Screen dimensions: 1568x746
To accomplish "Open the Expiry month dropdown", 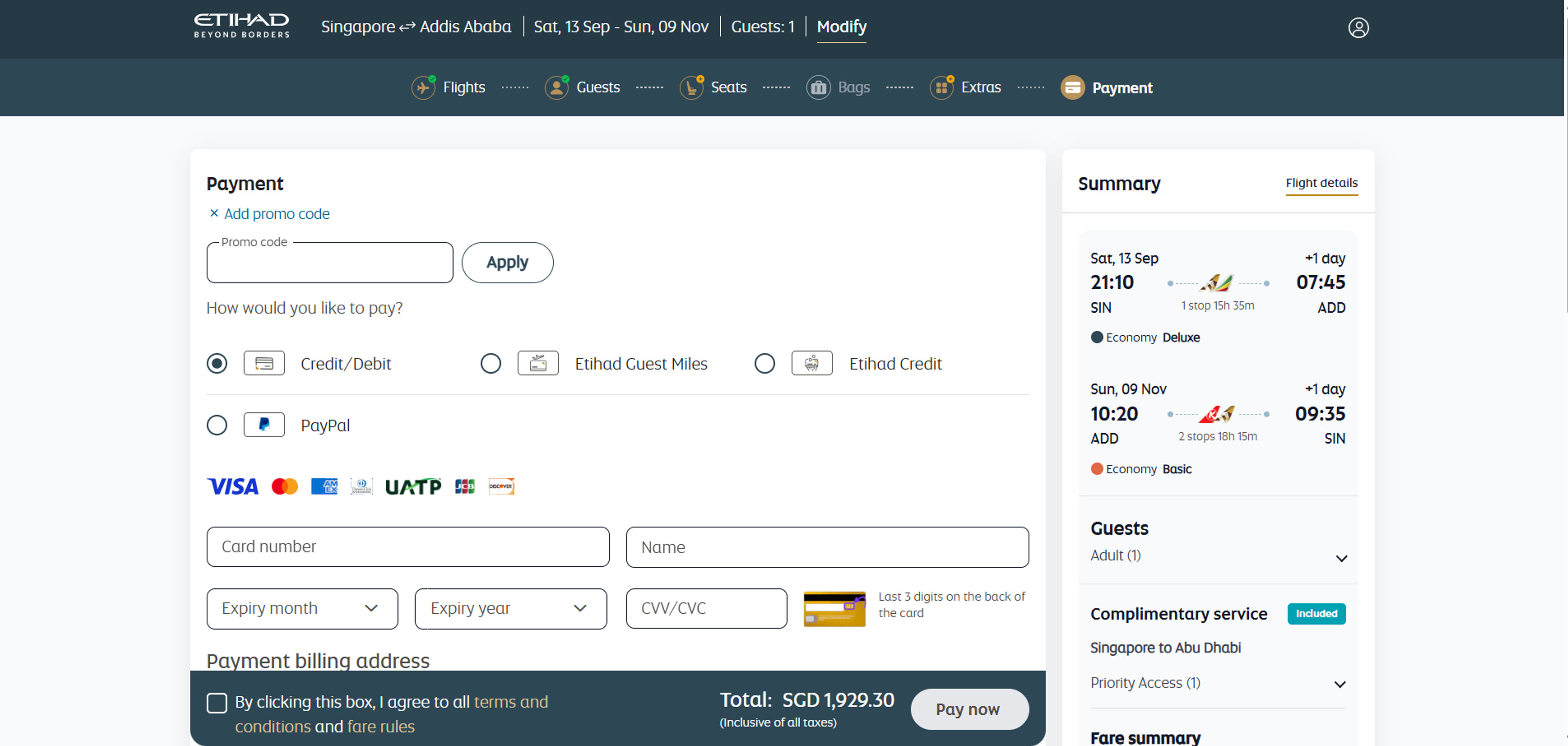I will coord(303,608).
